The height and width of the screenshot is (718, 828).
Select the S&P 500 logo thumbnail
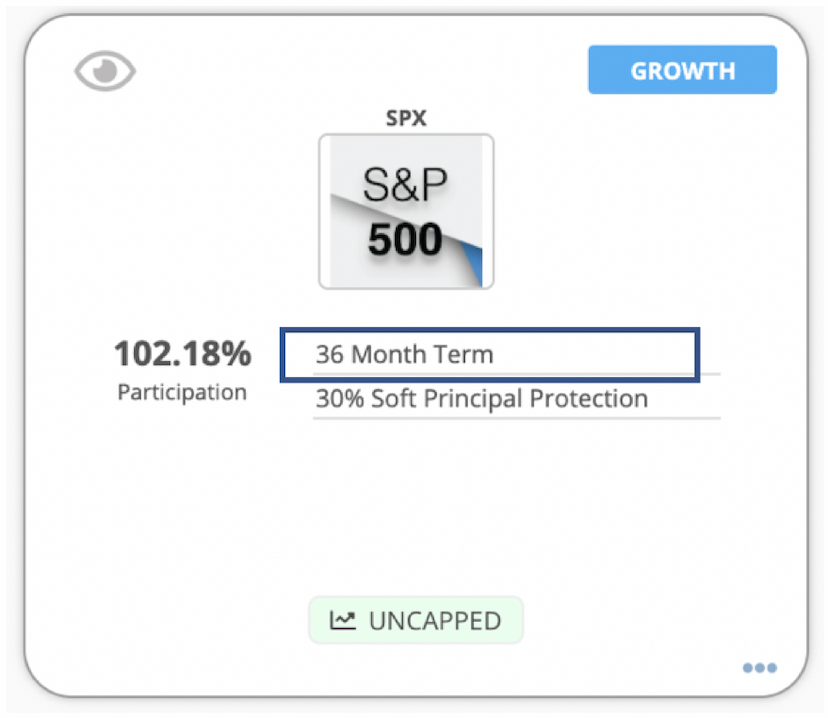tap(406, 211)
